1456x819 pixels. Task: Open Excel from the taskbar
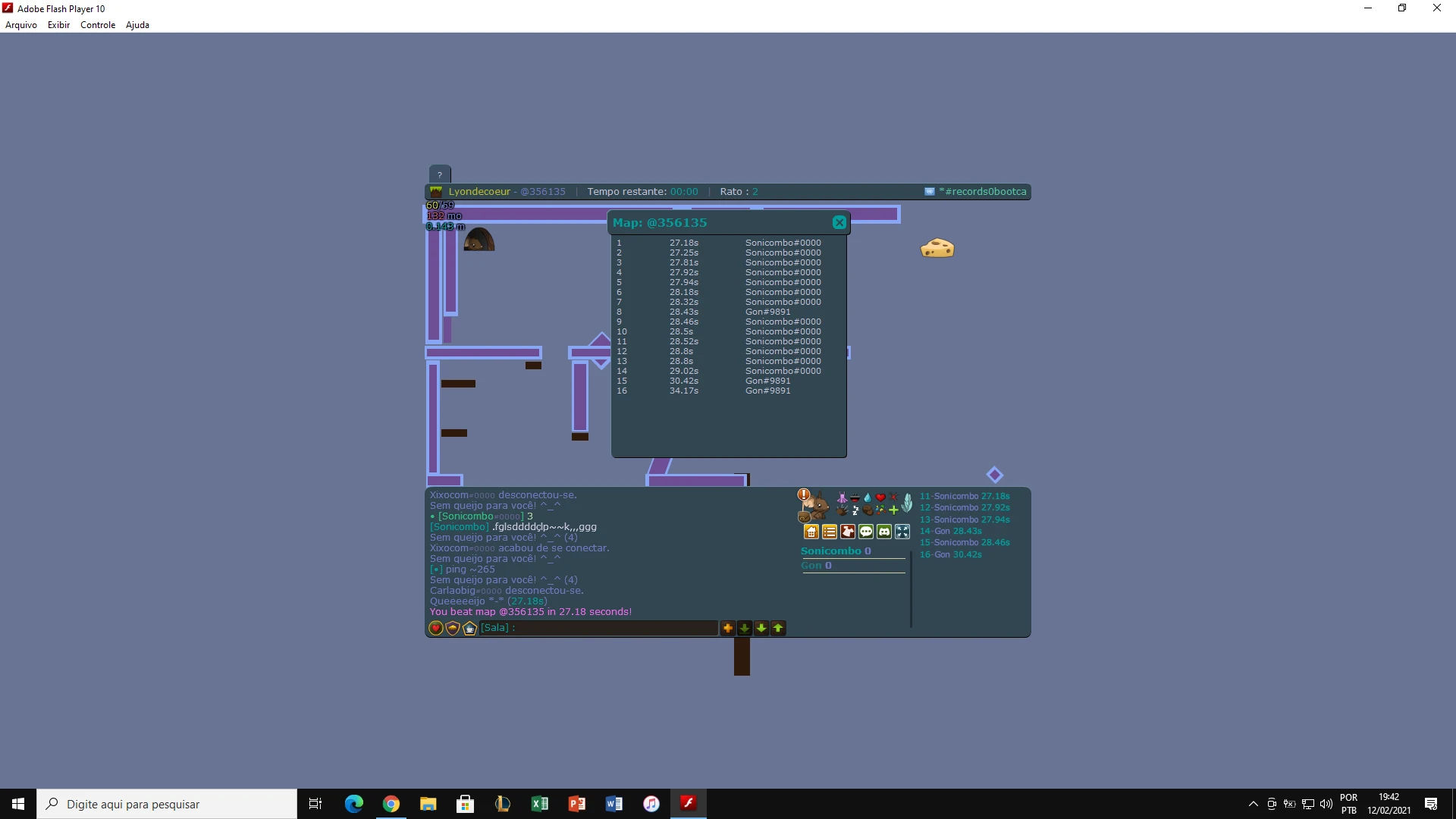(540, 804)
